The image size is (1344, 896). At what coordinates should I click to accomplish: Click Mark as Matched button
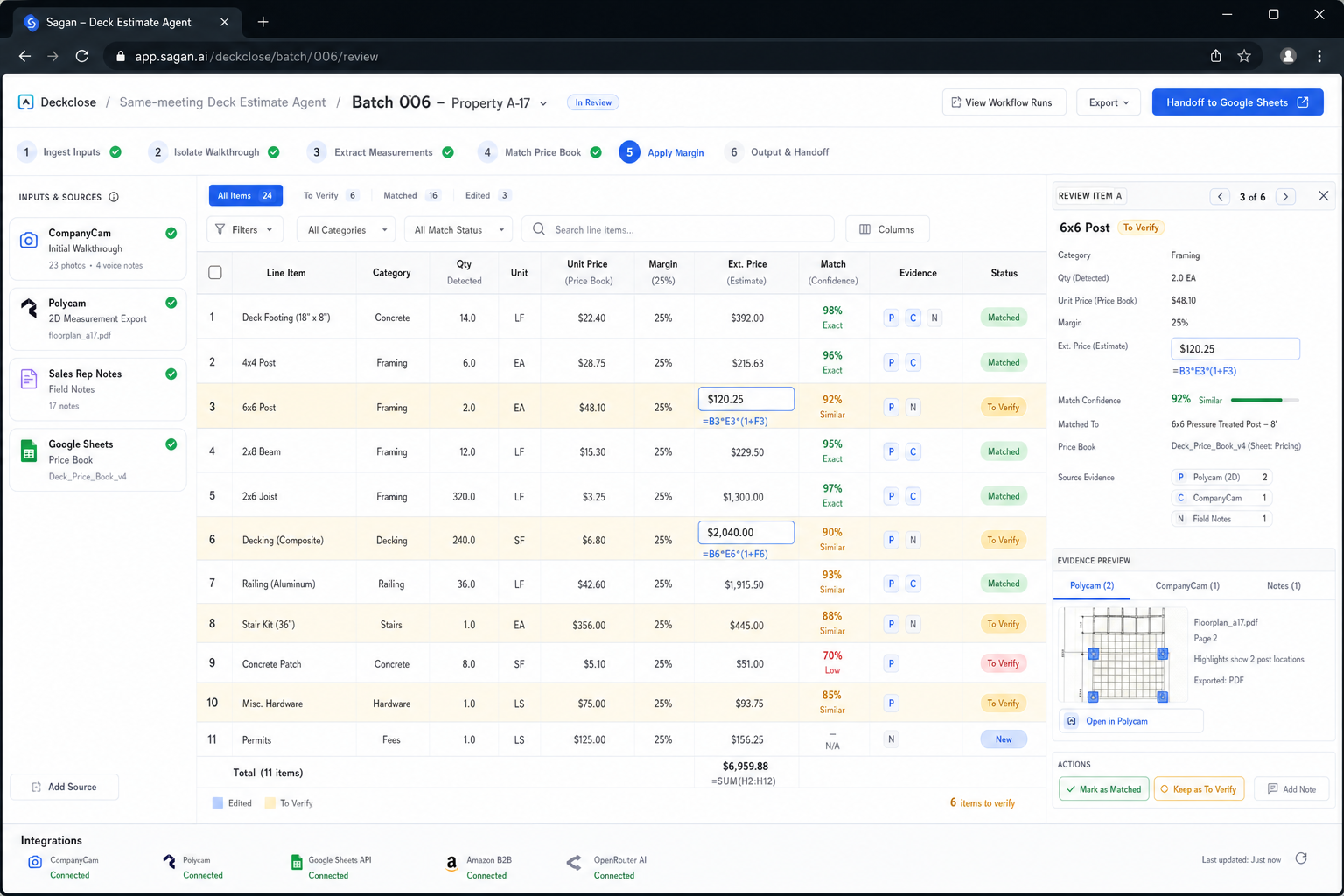coord(1103,789)
